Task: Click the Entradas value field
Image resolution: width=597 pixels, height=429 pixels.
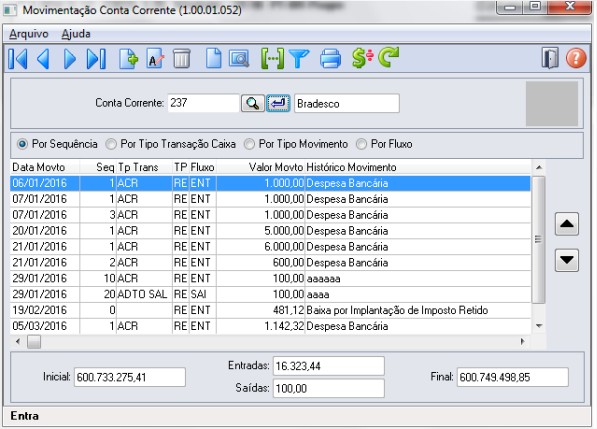Action: click(329, 366)
